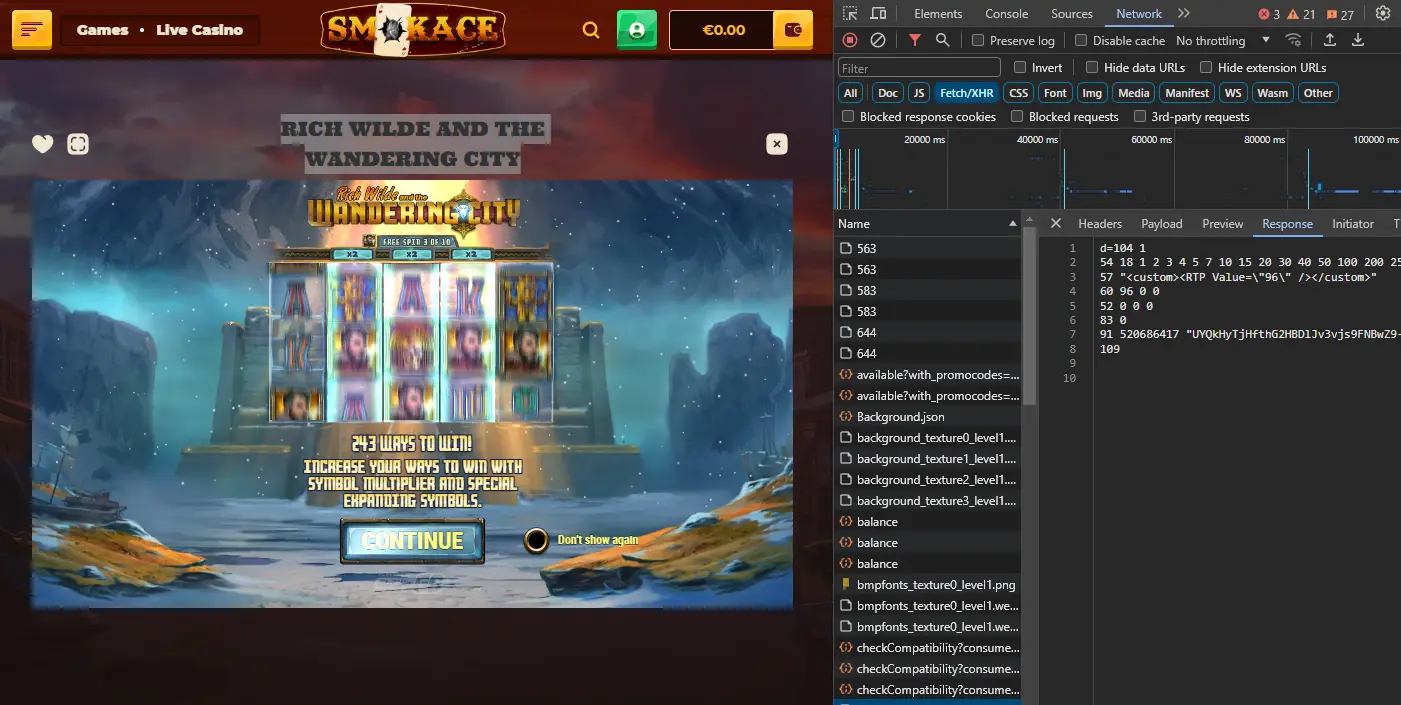Clear the network log
1401x705 pixels.
pyautogui.click(x=878, y=40)
